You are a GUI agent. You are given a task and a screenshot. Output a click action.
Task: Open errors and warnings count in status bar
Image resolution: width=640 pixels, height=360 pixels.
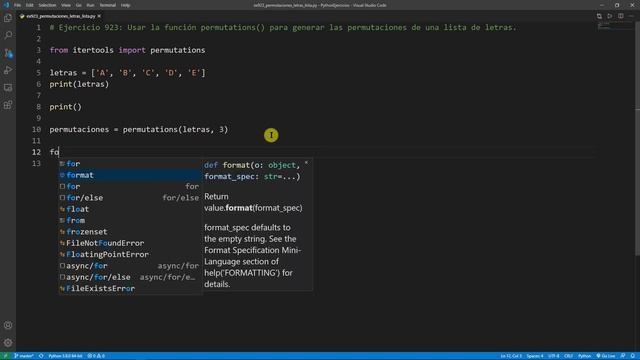pos(96,356)
